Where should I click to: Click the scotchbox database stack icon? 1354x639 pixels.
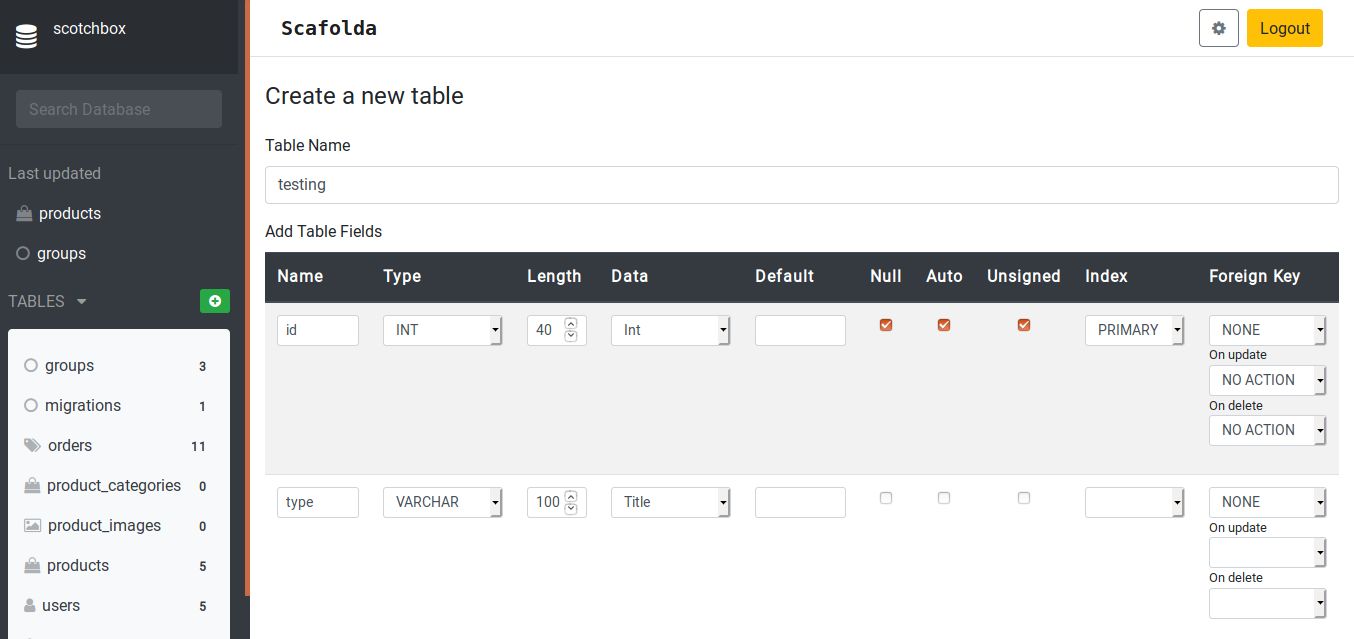(x=25, y=36)
